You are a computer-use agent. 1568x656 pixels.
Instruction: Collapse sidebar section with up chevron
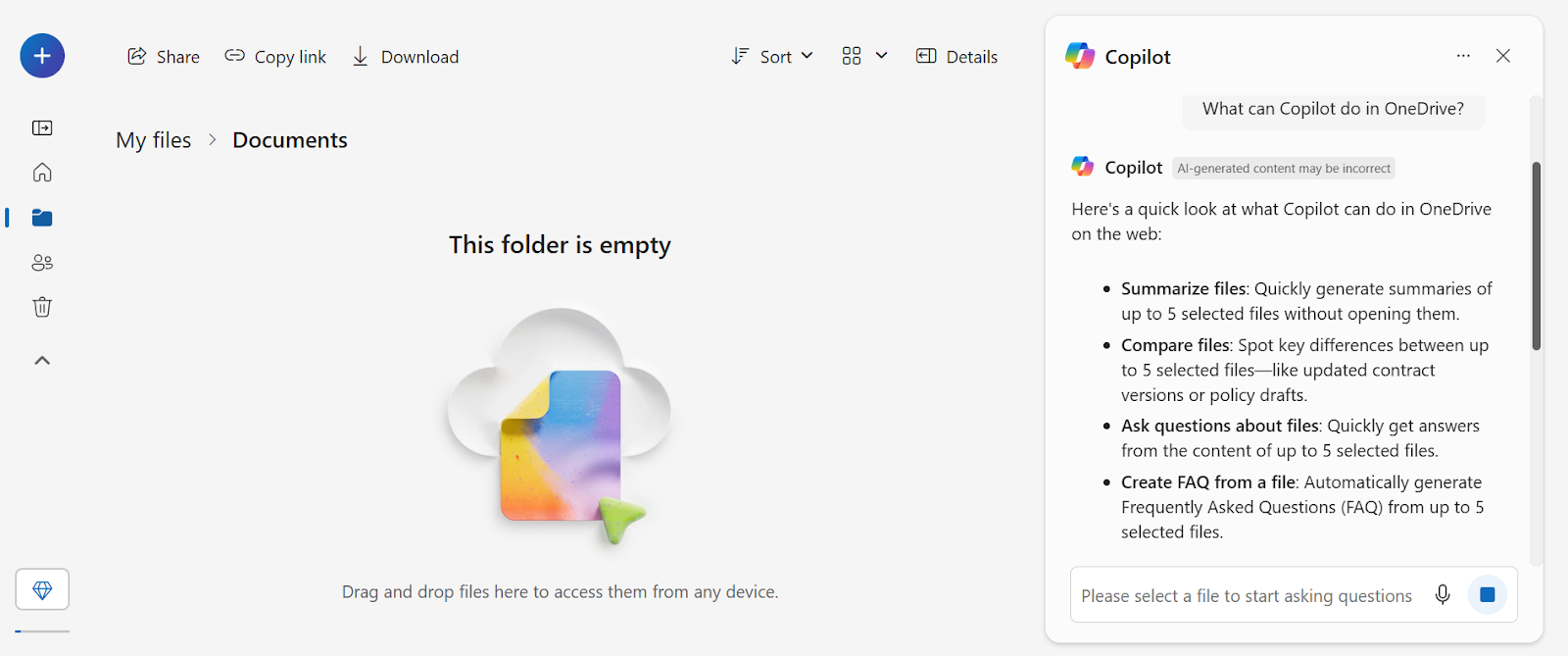click(42, 360)
